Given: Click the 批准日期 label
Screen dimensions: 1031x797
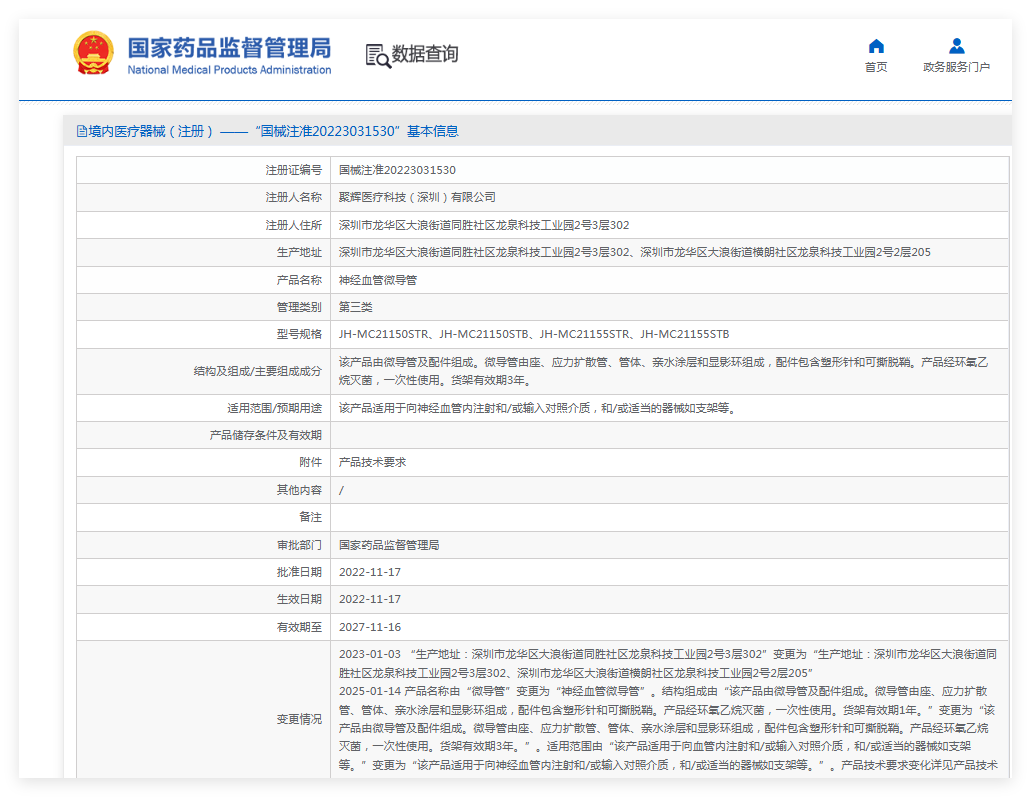Looking at the screenshot, I should pyautogui.click(x=299, y=572).
